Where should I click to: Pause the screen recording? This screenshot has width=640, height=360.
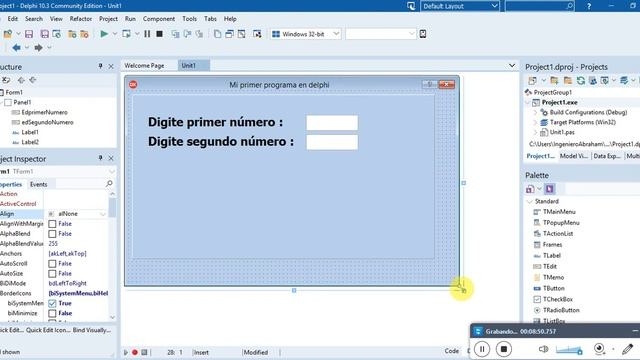pos(482,349)
